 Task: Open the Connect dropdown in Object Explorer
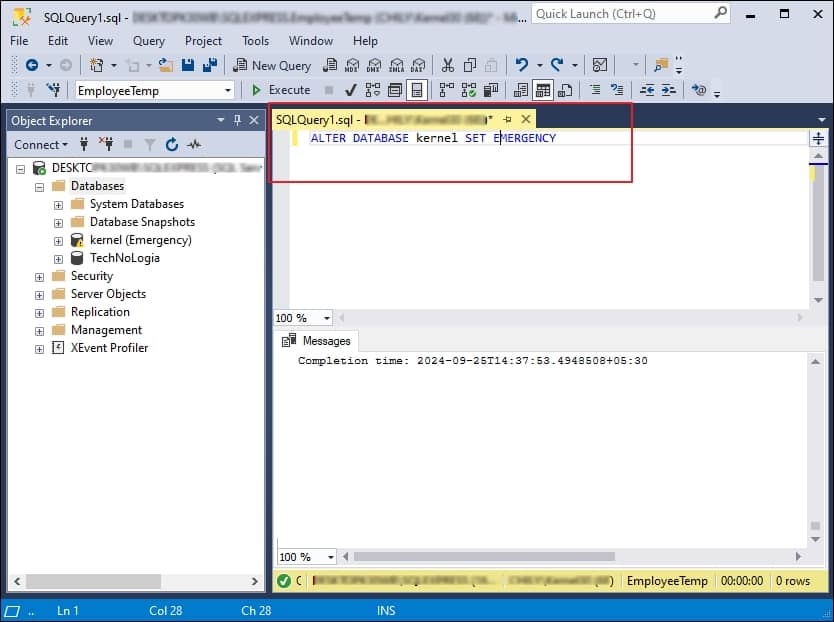[x=41, y=145]
